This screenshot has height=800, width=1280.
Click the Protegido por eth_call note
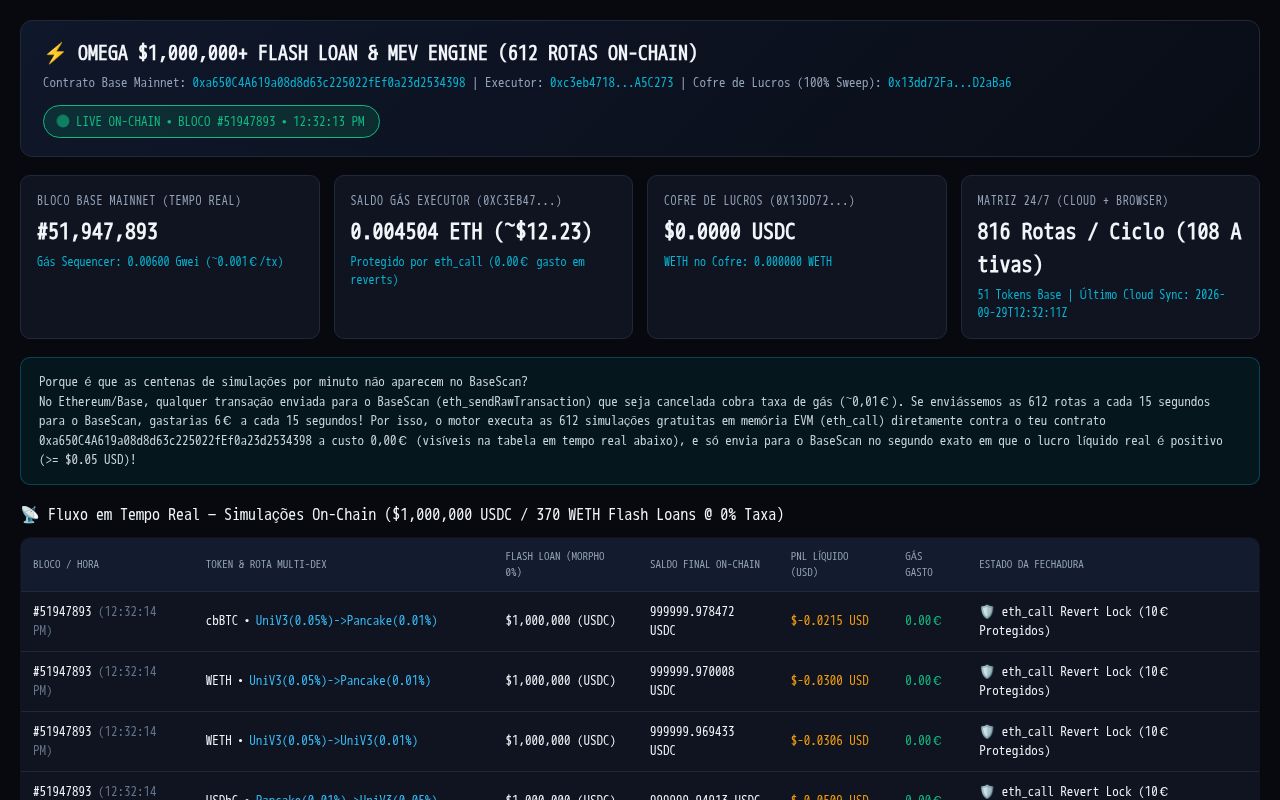(x=467, y=271)
